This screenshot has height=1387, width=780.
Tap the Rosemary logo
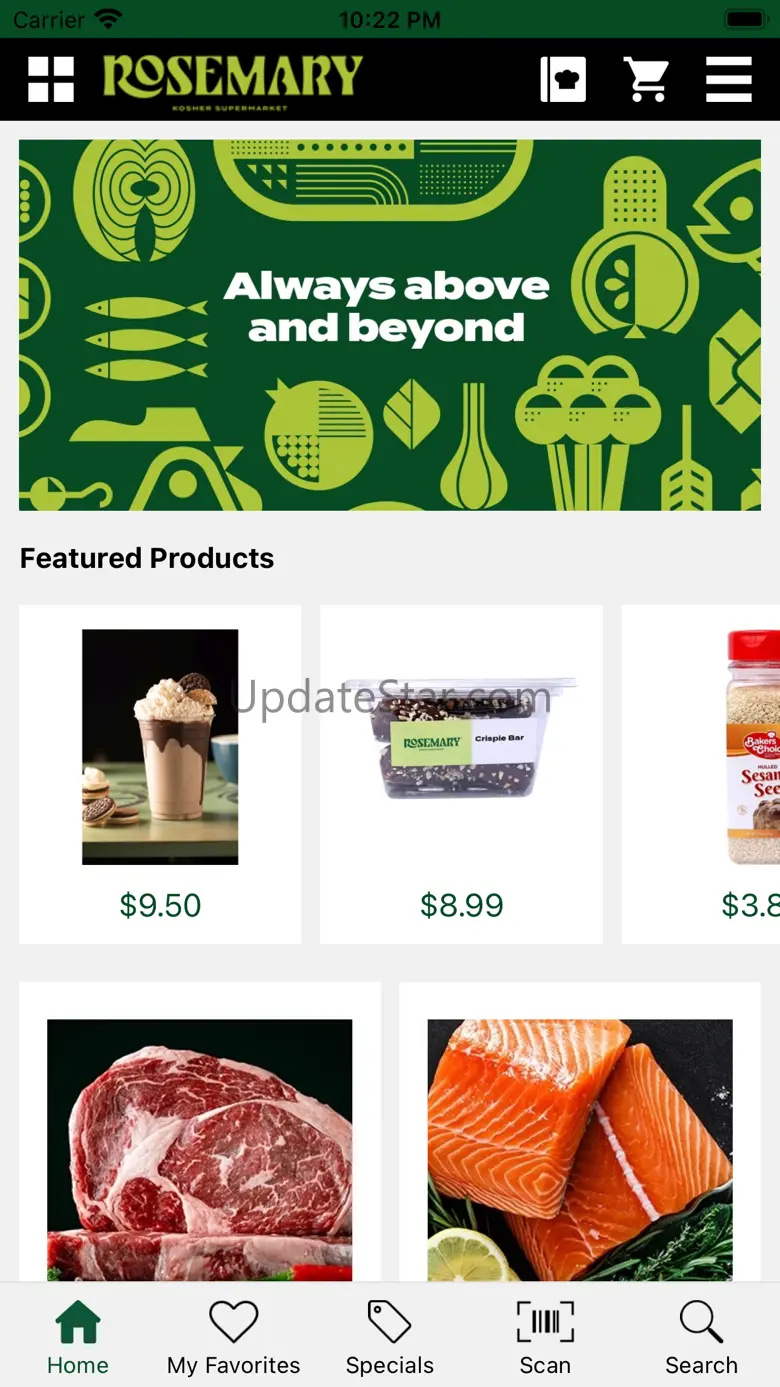[232, 80]
